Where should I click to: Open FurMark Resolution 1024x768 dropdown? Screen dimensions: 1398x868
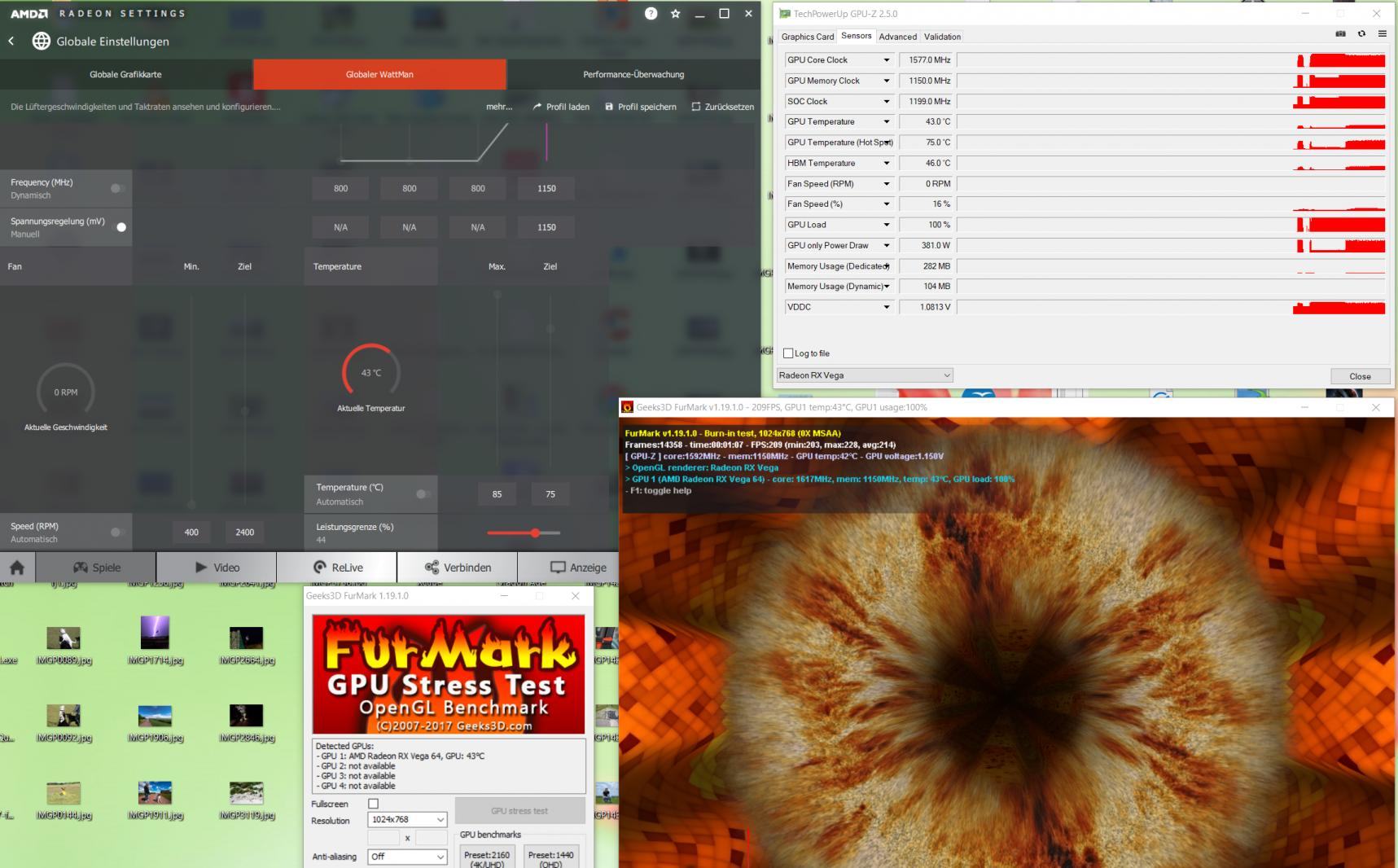[x=407, y=819]
